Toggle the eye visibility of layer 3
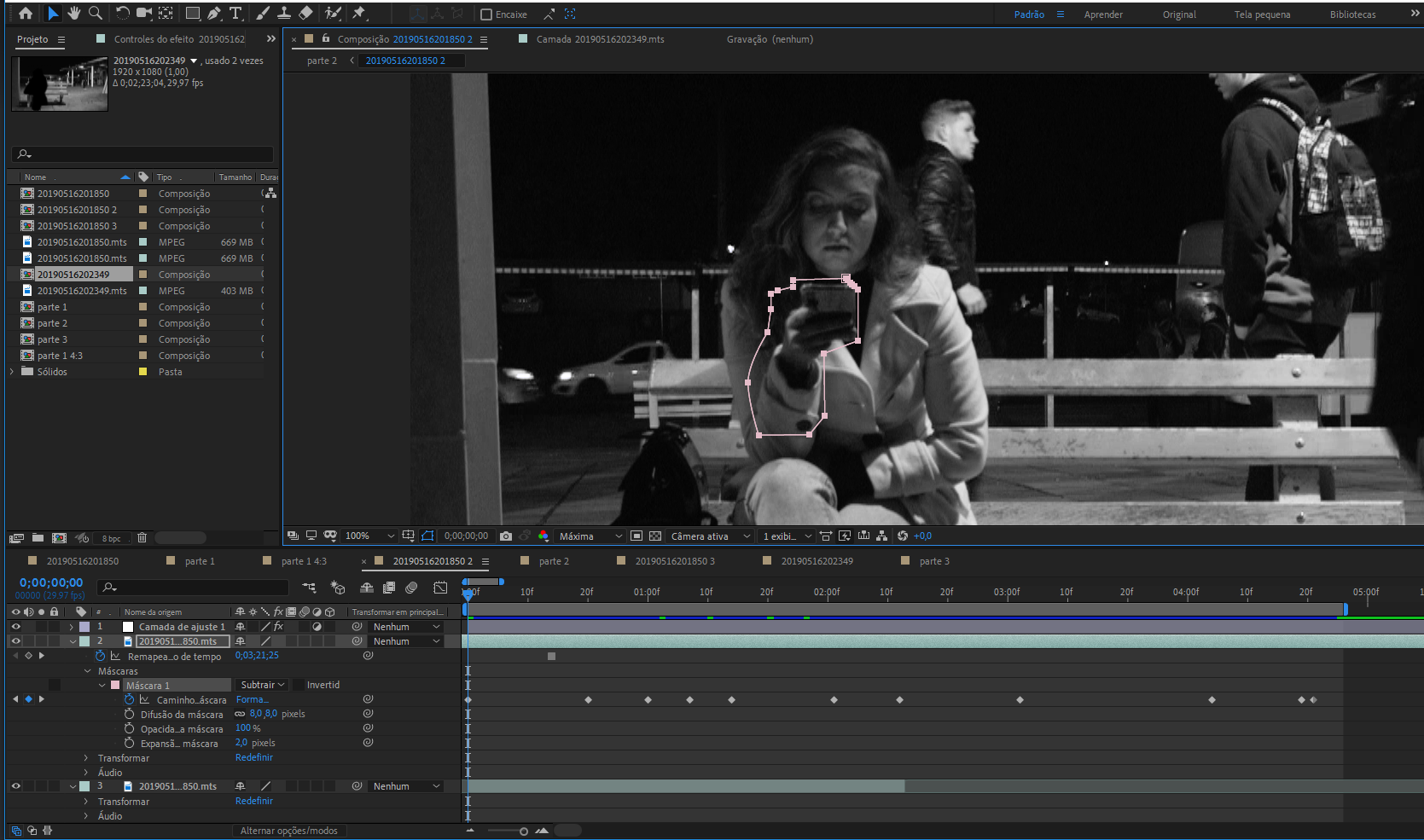The image size is (1424, 840). point(15,786)
